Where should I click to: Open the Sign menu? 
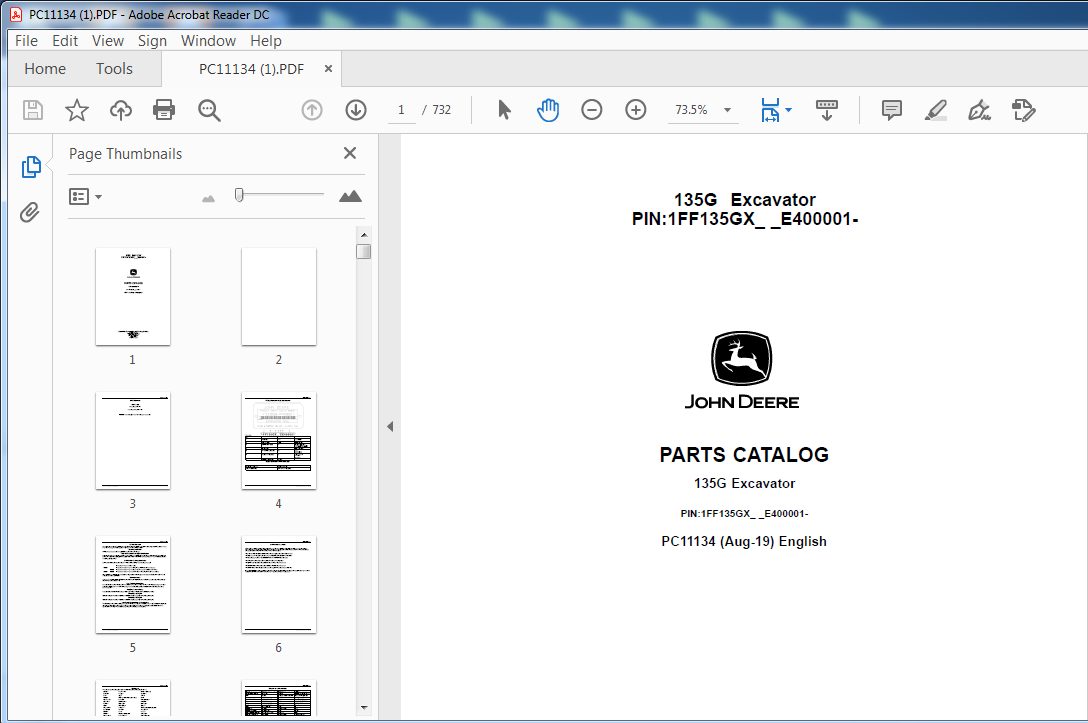(152, 41)
